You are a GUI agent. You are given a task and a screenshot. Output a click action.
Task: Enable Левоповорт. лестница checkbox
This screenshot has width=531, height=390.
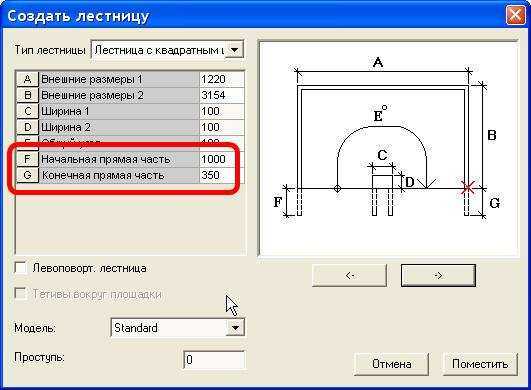(21, 268)
